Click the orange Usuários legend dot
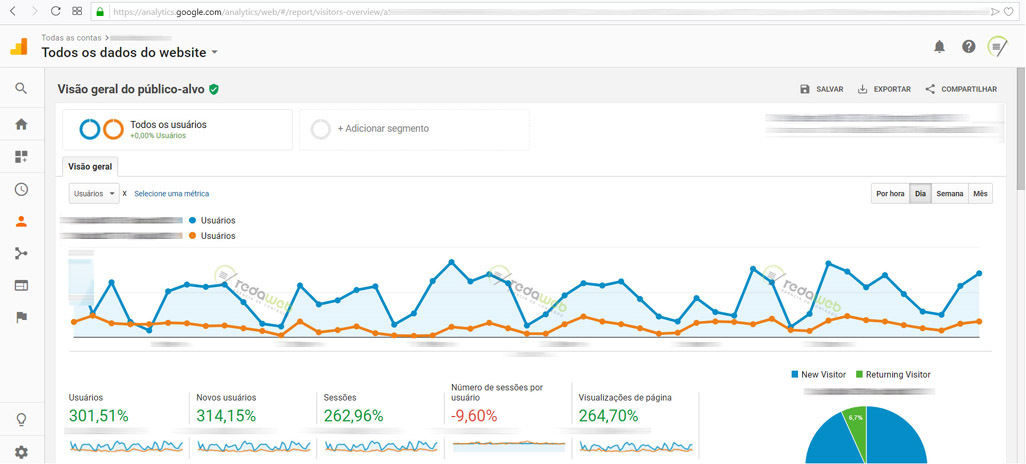Viewport: 1026px width, 464px height. click(x=192, y=236)
